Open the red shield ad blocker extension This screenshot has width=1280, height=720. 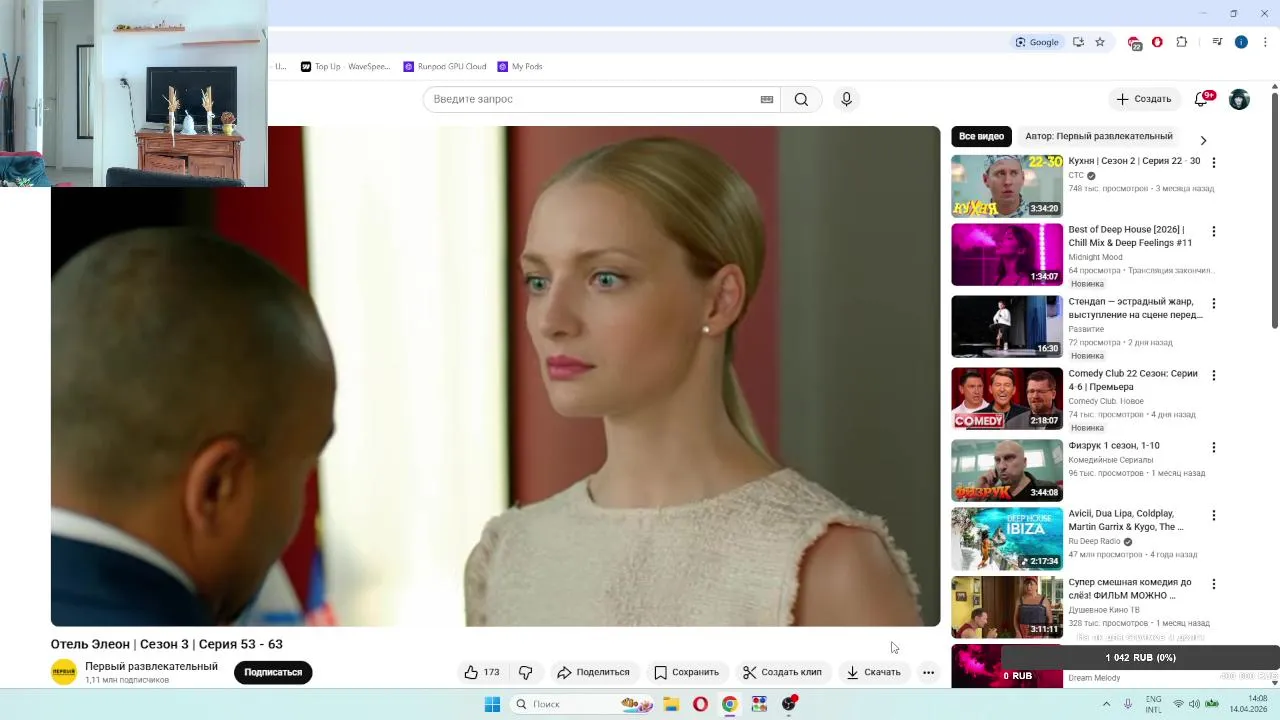pyautogui.click(x=1157, y=42)
